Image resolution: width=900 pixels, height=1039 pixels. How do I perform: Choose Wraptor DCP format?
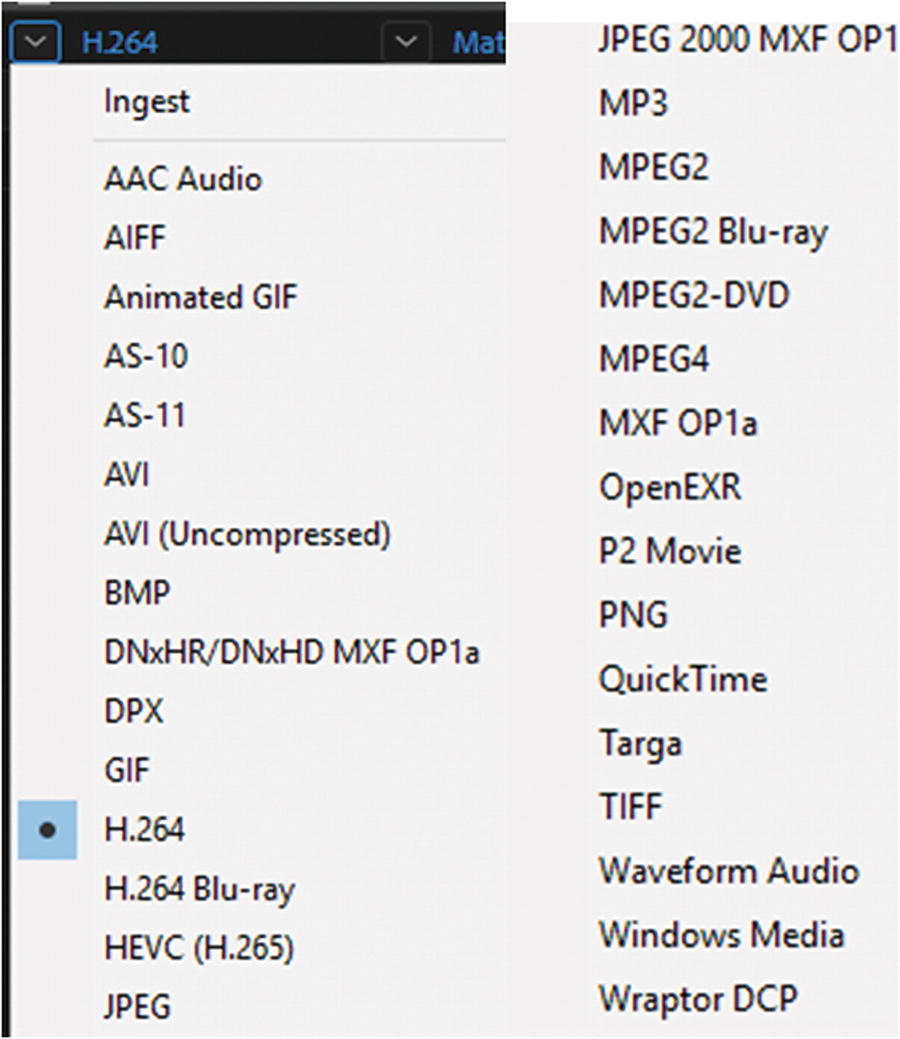click(697, 998)
